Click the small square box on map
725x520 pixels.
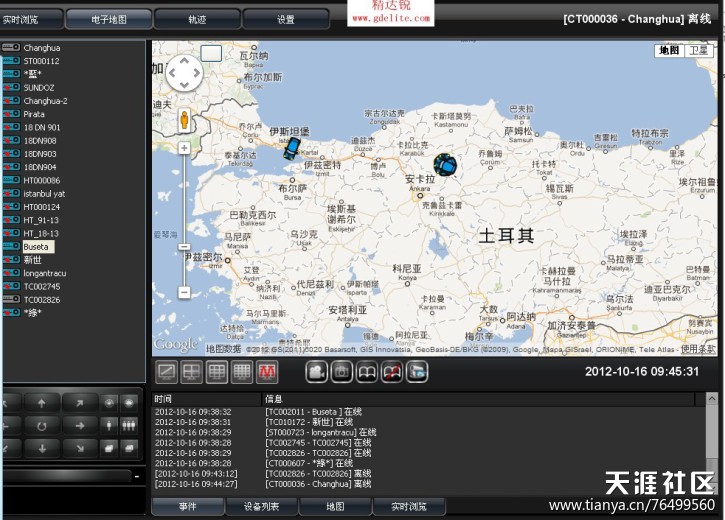point(211,53)
